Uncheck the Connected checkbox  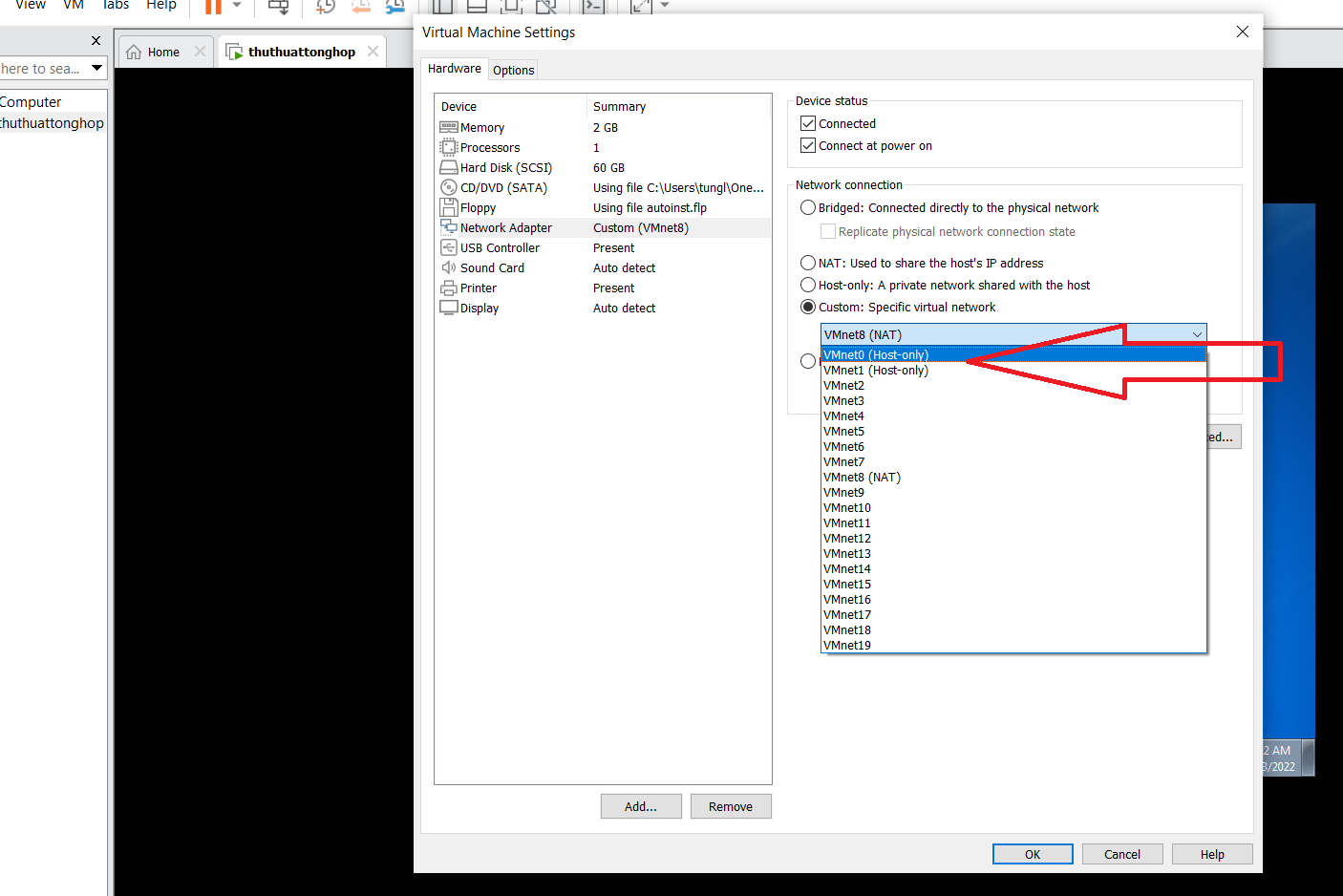pos(808,123)
